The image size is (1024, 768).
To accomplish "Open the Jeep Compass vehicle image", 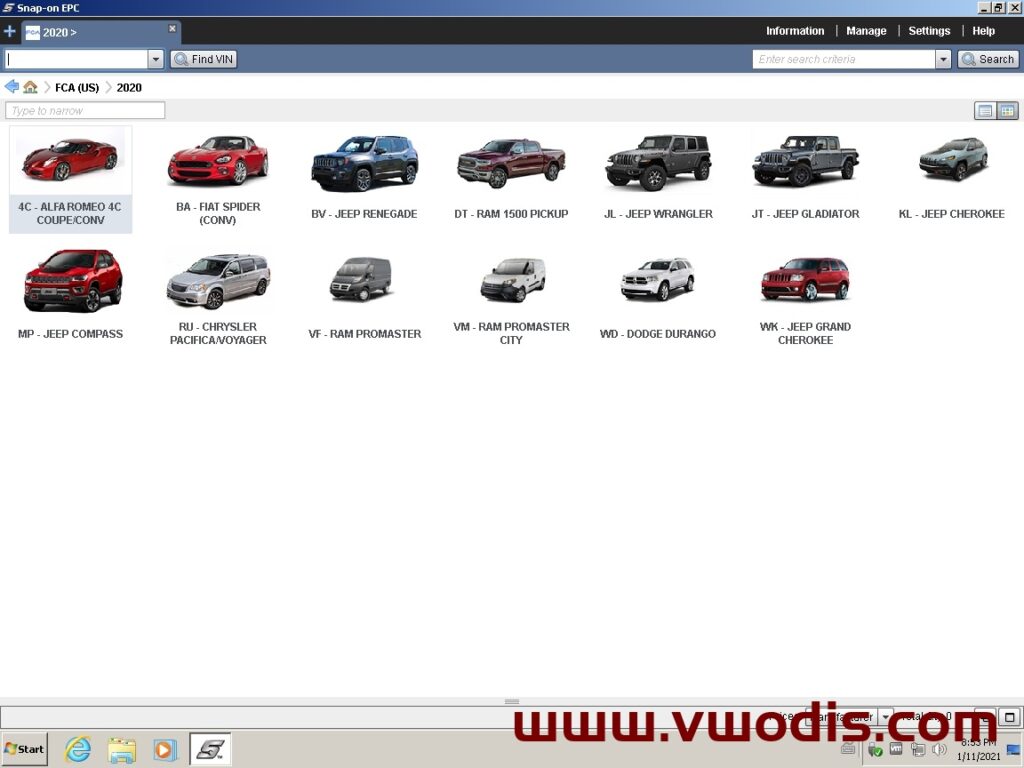I will click(72, 281).
